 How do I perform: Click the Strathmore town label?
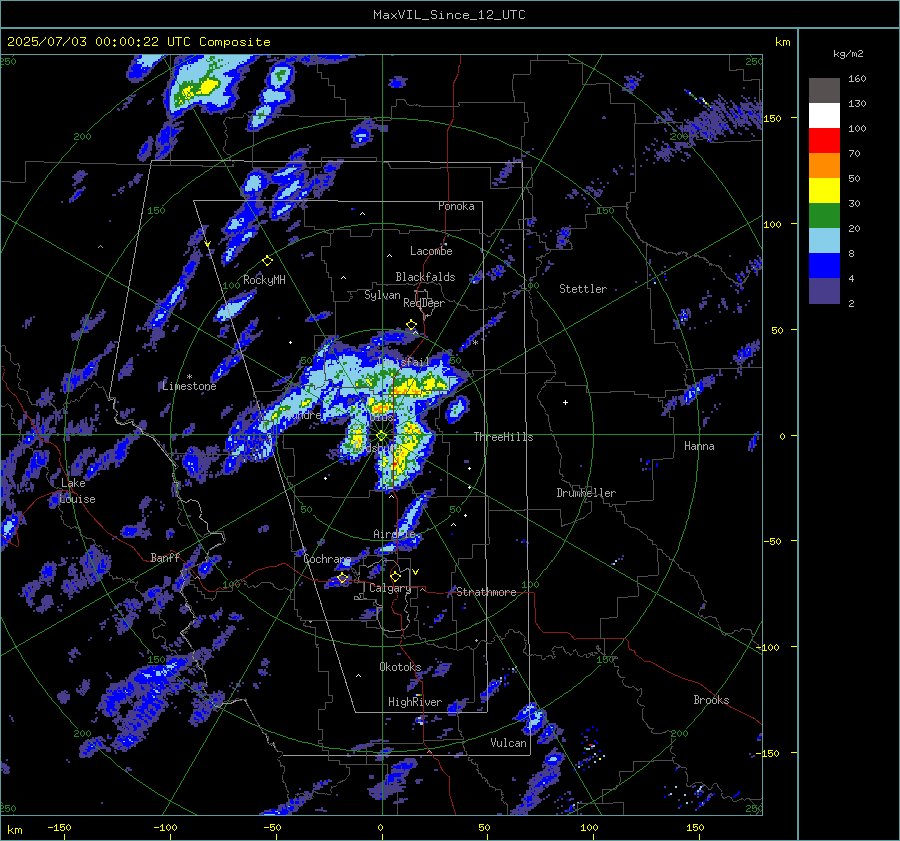pos(486,592)
